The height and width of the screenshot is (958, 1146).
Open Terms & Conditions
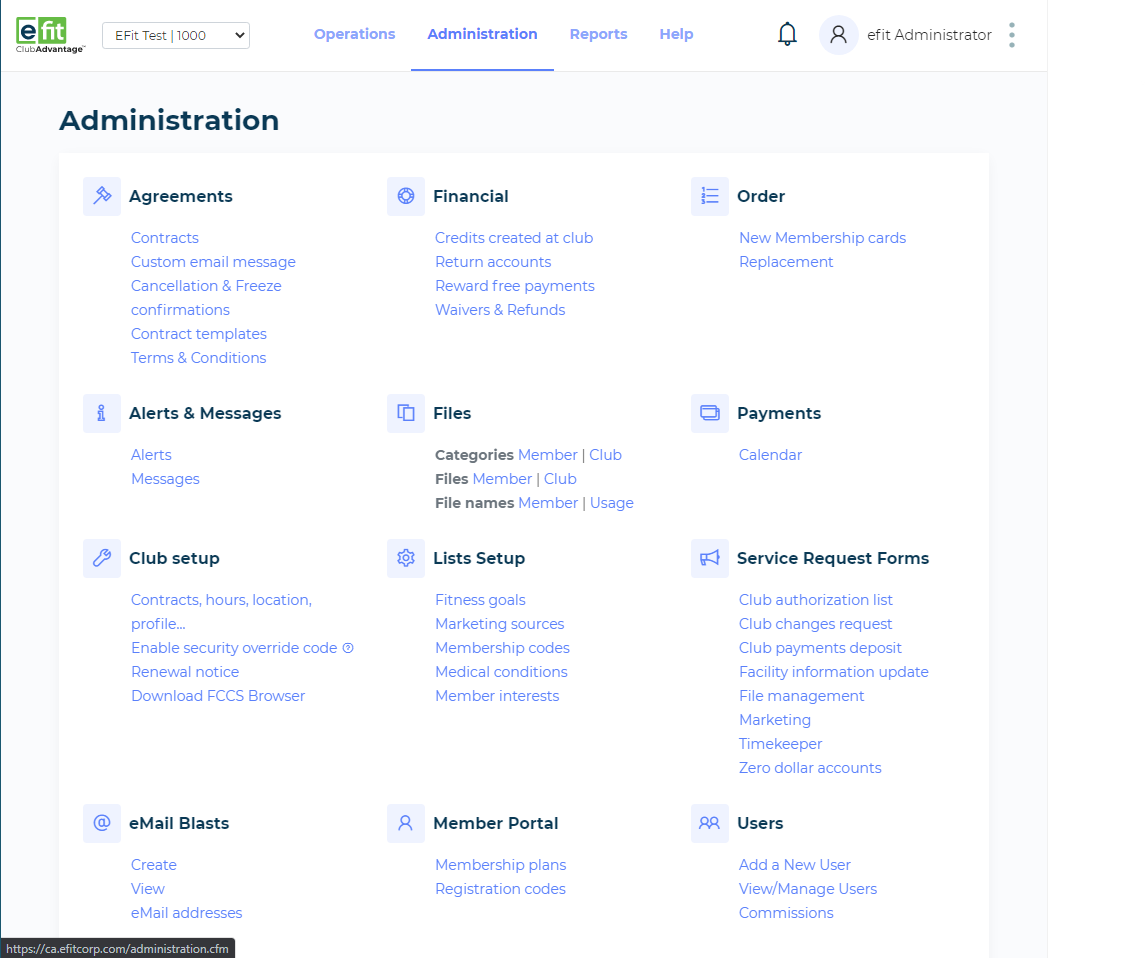coord(198,358)
